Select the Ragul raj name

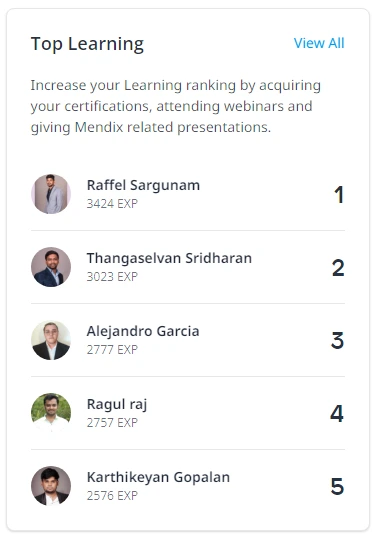coord(117,405)
